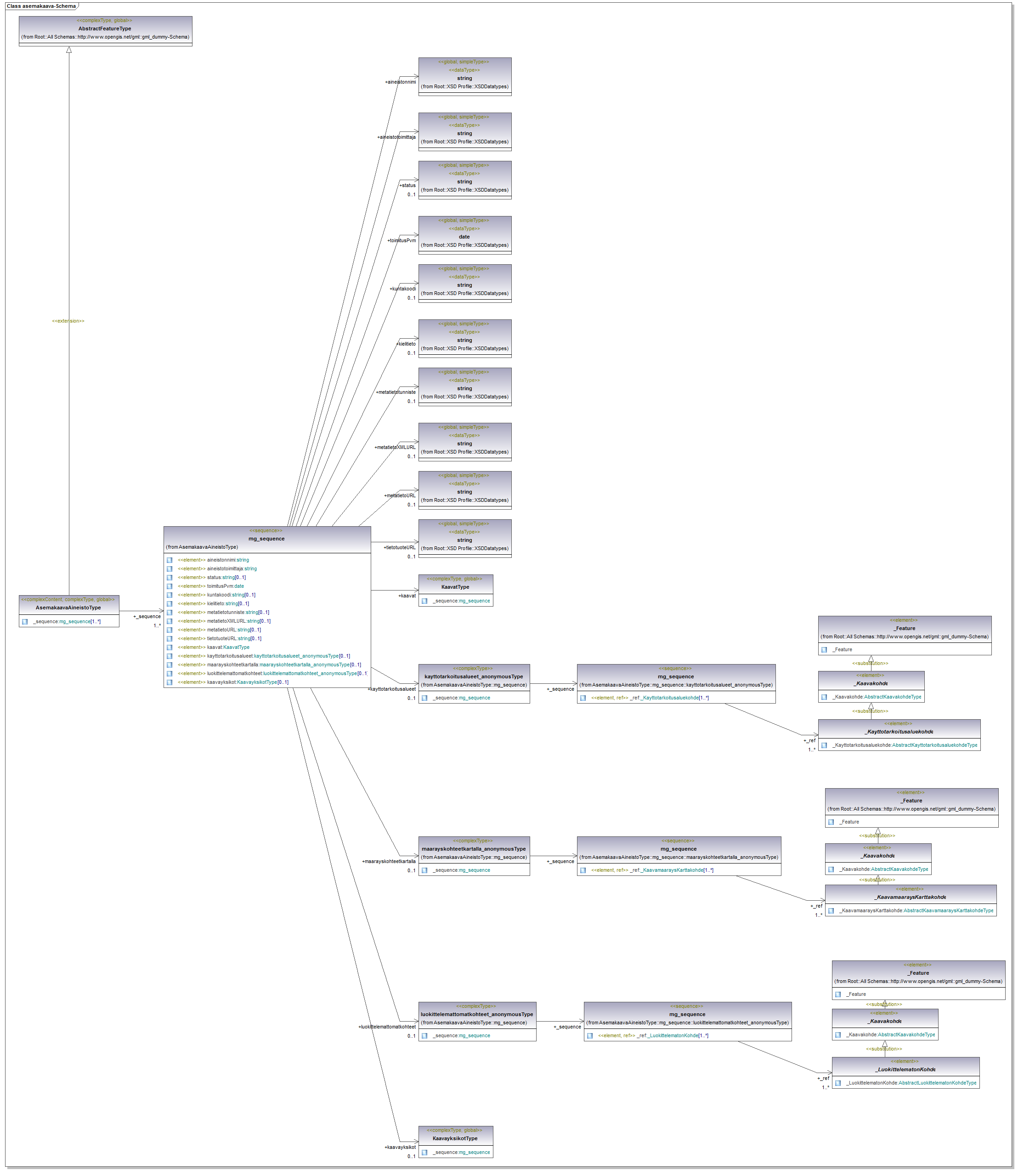The width and height of the screenshot is (1024, 1176).
Task: Click the KaavayksikotType class title
Action: 455,1139
